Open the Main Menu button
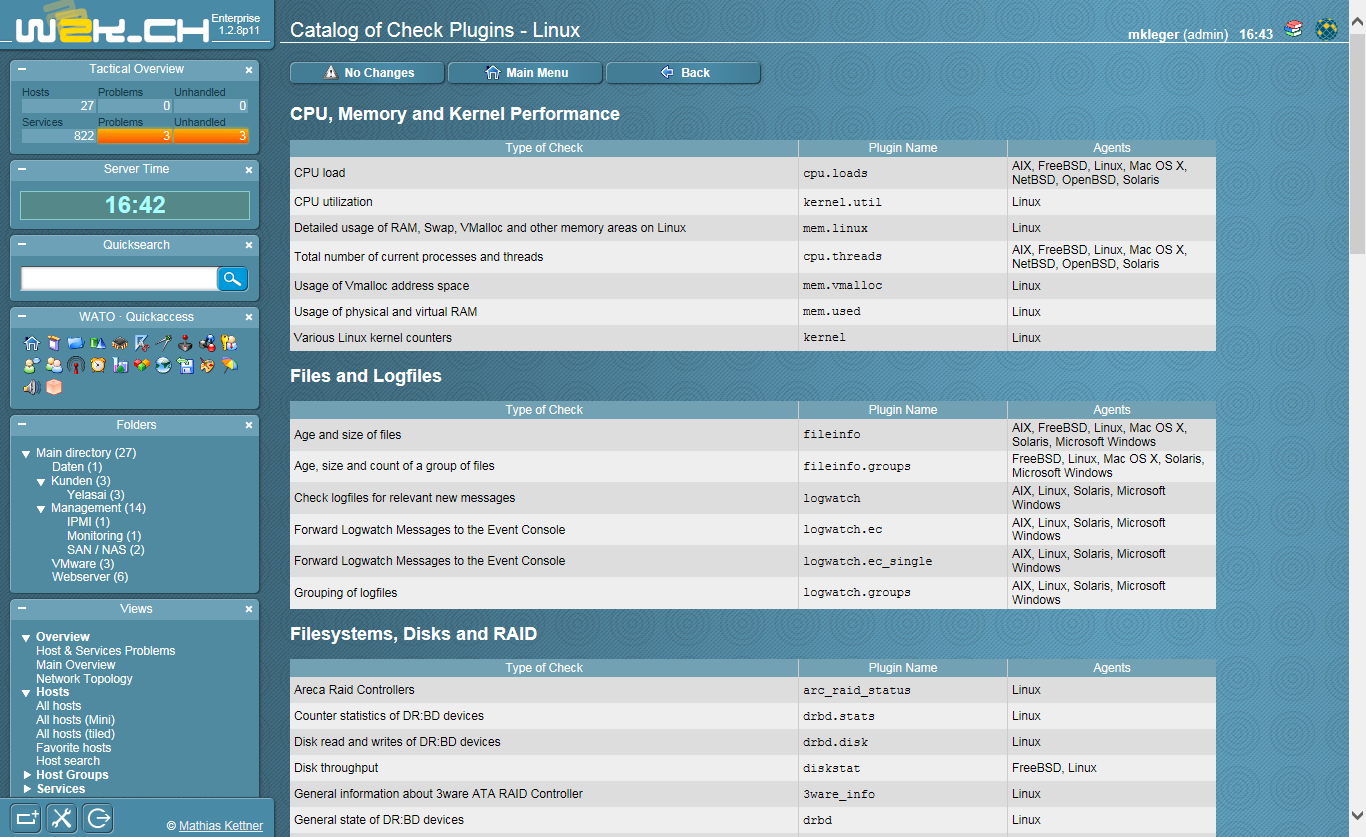The width and height of the screenshot is (1366, 837). pos(525,73)
